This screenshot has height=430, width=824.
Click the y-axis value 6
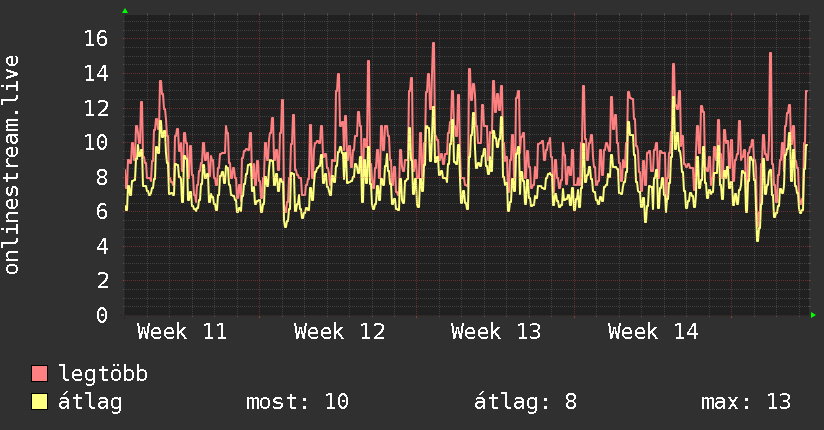[x=102, y=211]
